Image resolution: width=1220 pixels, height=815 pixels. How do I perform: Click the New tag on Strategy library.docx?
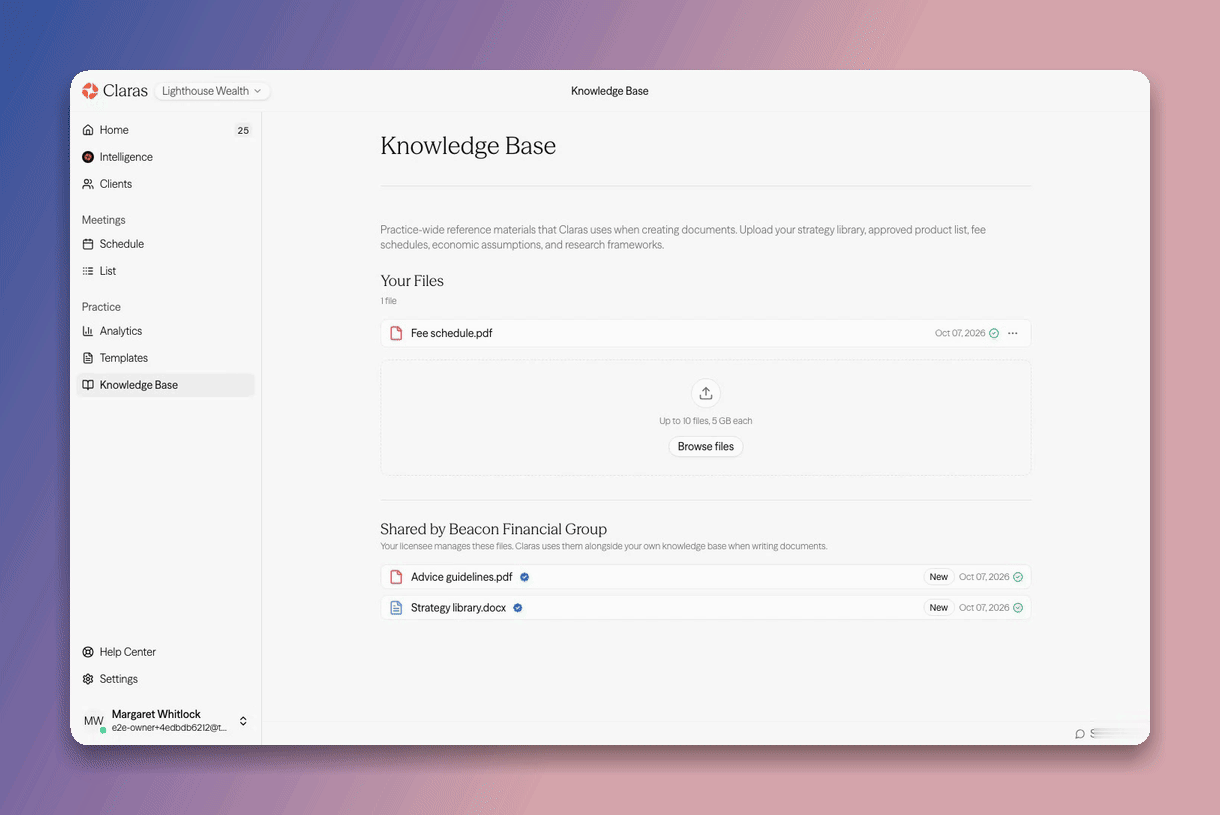tap(939, 608)
